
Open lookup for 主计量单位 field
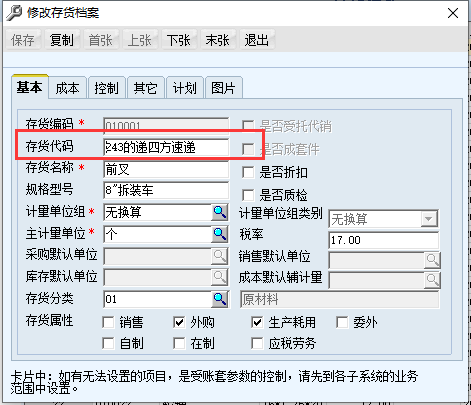220,234
